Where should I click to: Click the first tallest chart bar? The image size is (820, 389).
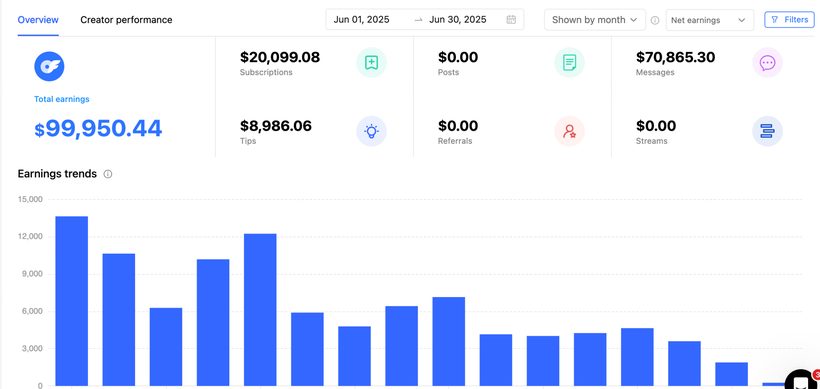[72, 301]
